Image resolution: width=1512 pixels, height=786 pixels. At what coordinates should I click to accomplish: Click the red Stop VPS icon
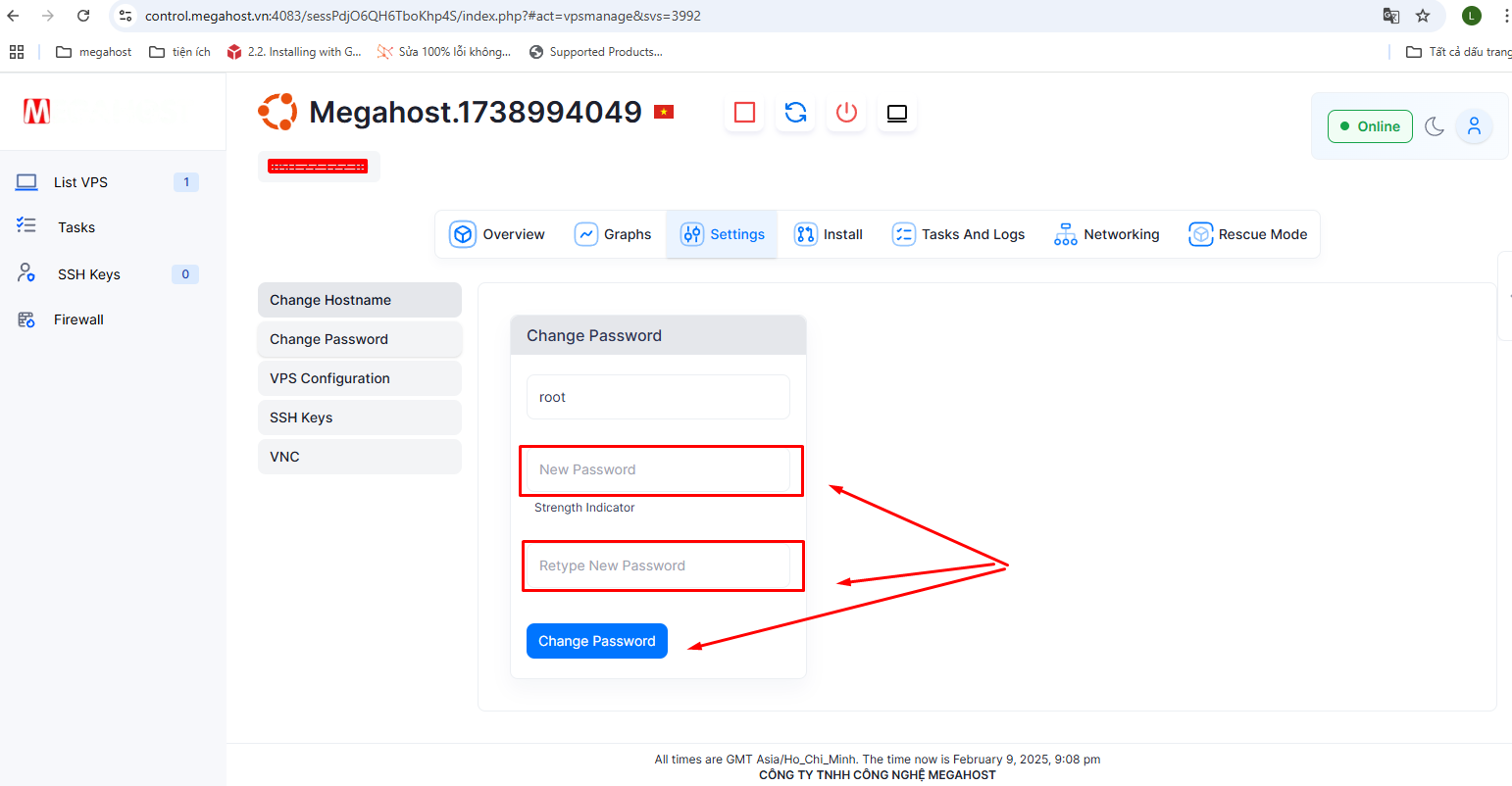744,113
